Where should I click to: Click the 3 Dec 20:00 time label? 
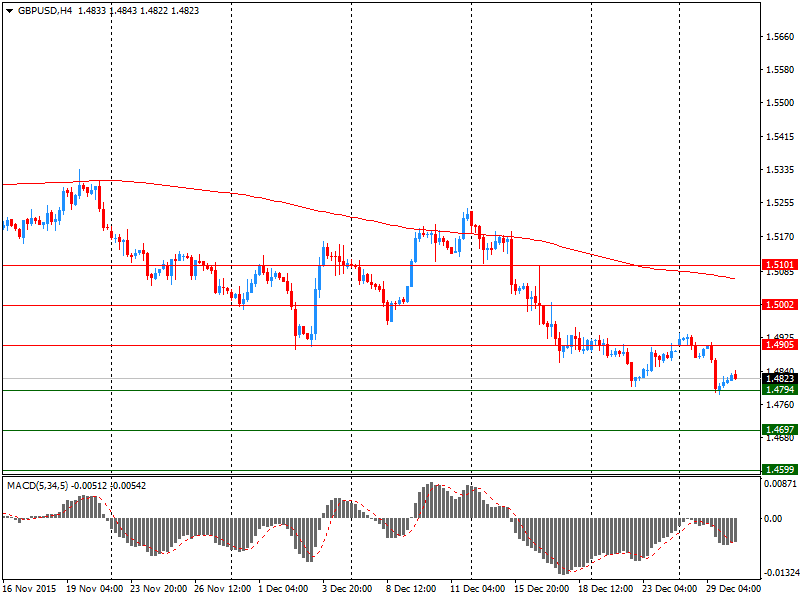(347, 588)
